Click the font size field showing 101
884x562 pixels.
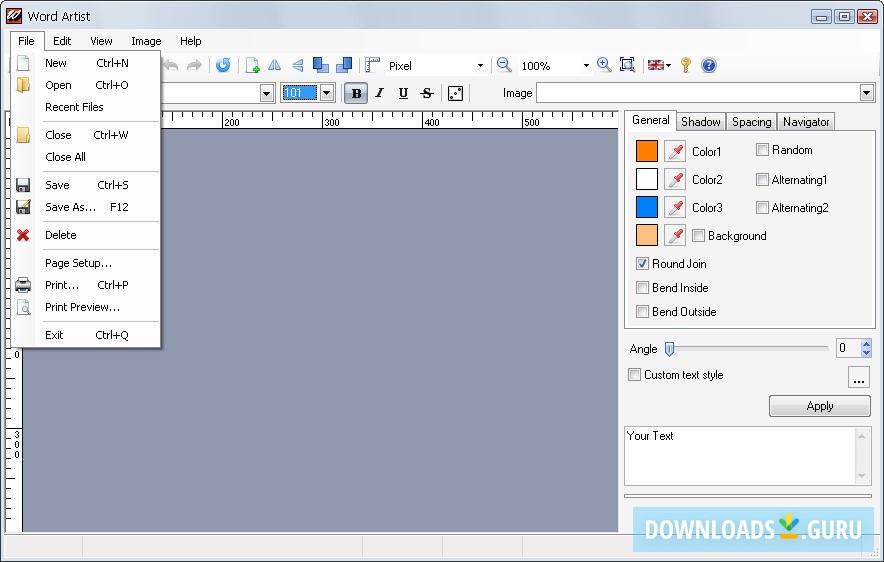pyautogui.click(x=300, y=93)
